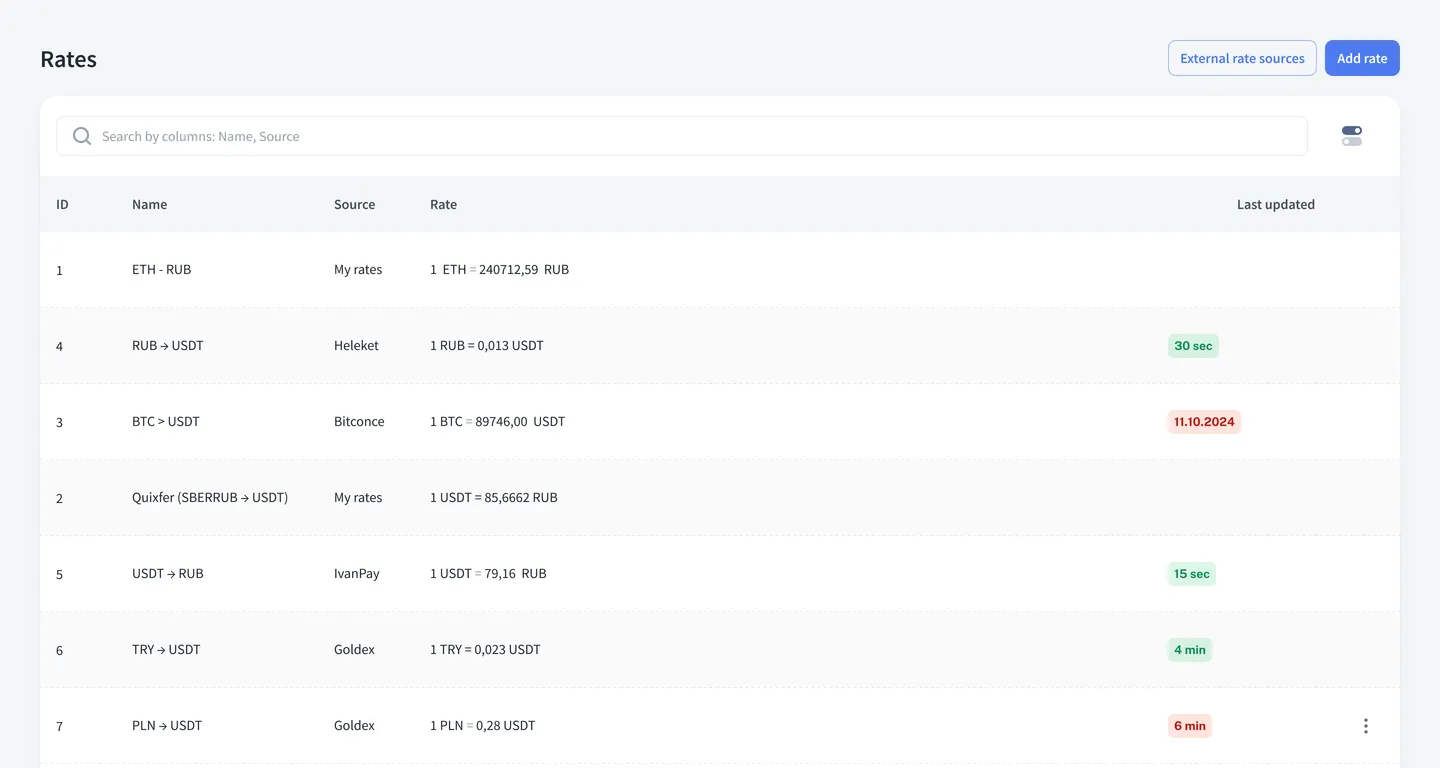The height and width of the screenshot is (768, 1440).
Task: Sort by the Name column header
Action: (149, 204)
